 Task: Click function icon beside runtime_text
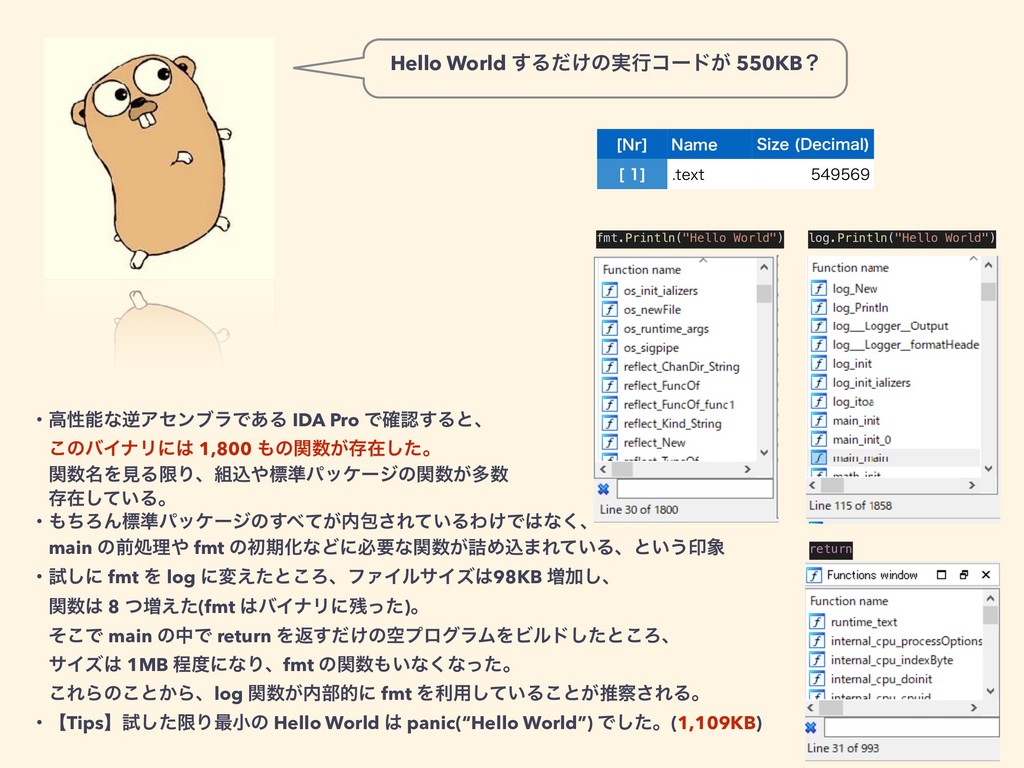[x=817, y=622]
